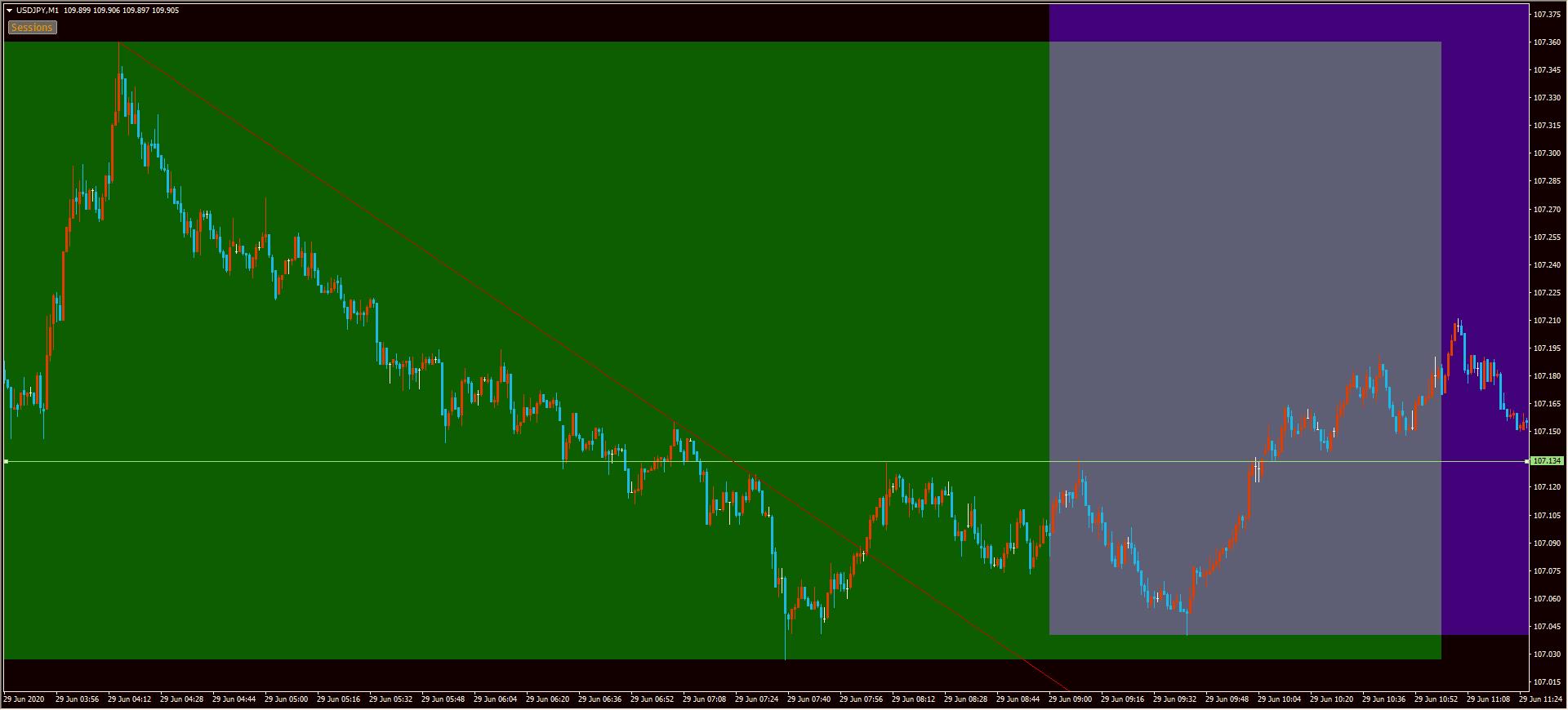1568x710 pixels.
Task: Click left-end handle of the horizontal line
Action: (6, 462)
